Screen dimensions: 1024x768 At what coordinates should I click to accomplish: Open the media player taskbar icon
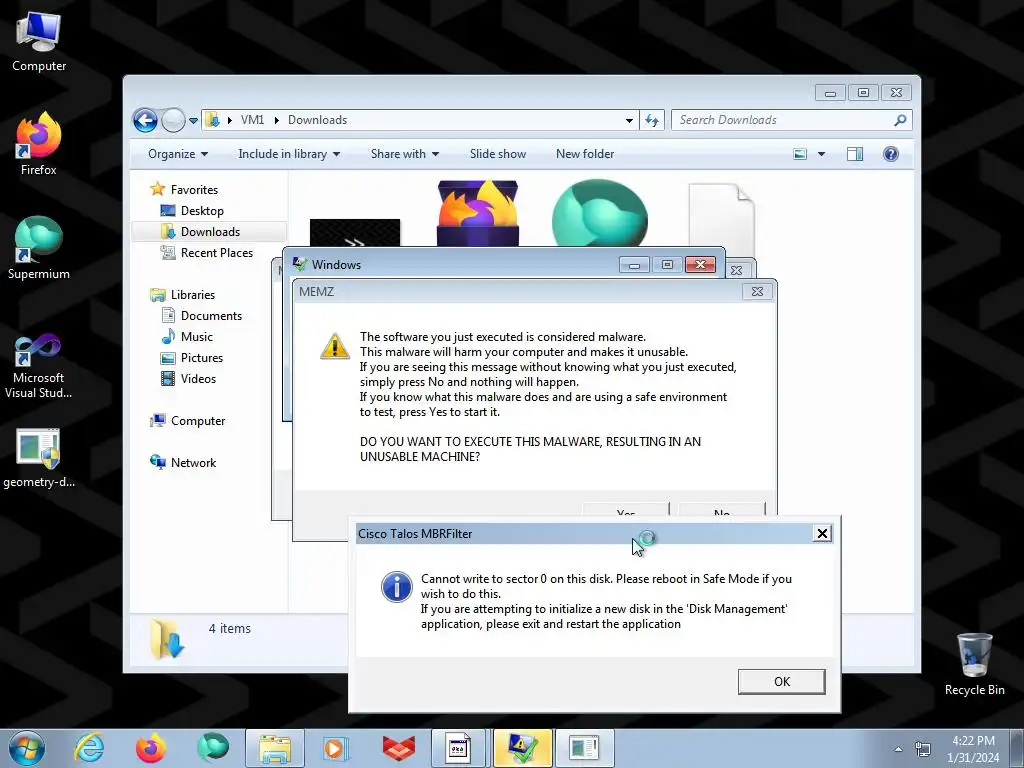point(336,748)
